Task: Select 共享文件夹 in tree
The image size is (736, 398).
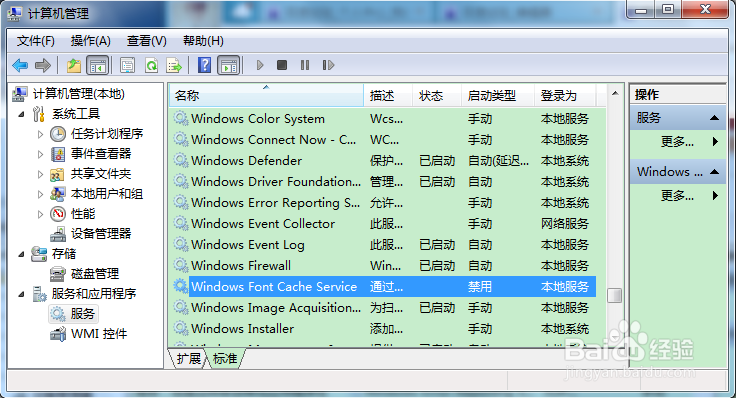Action: click(101, 174)
